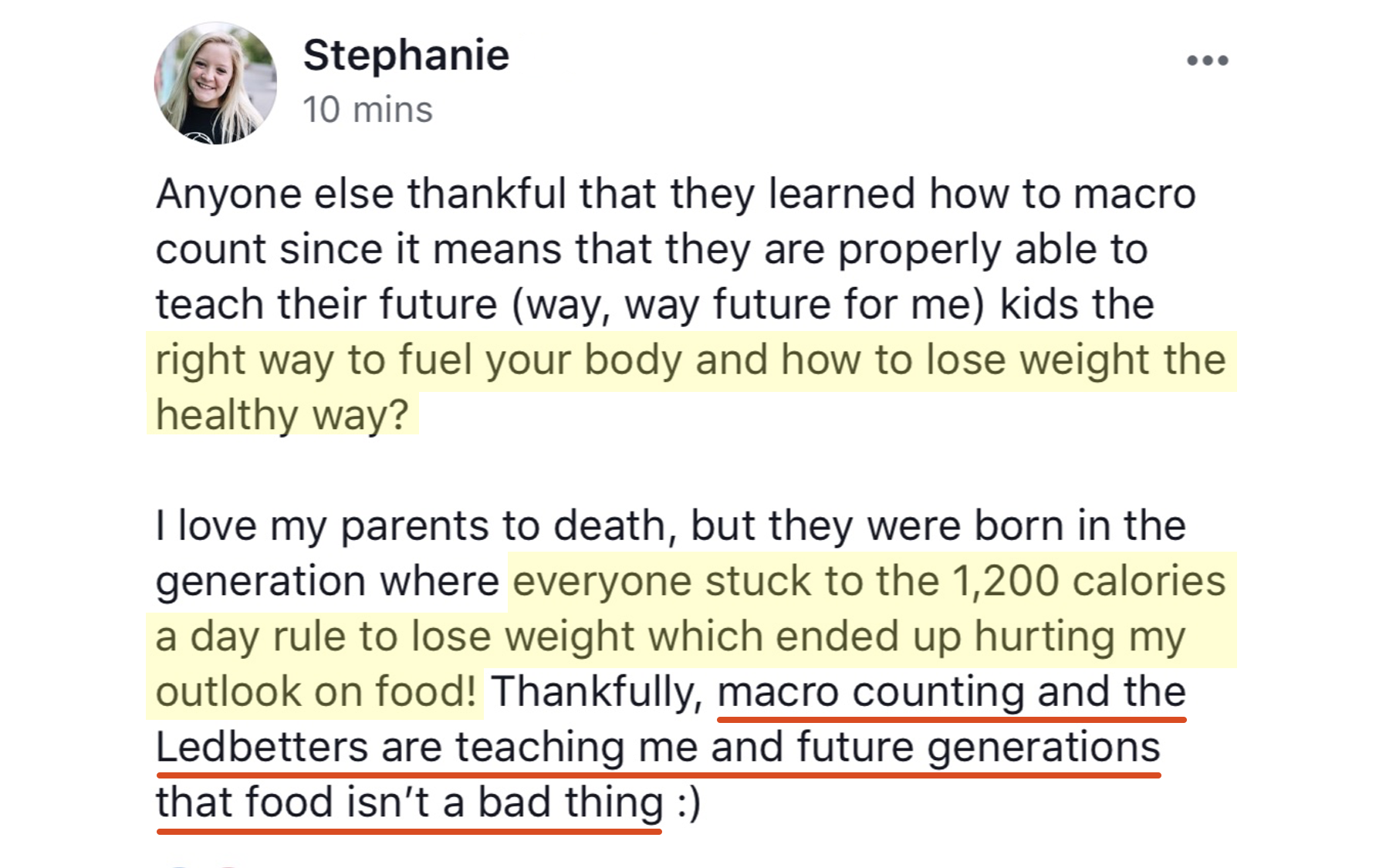
Task: Click the highlighted 'outlook on food!' phrase
Action: coord(316,691)
